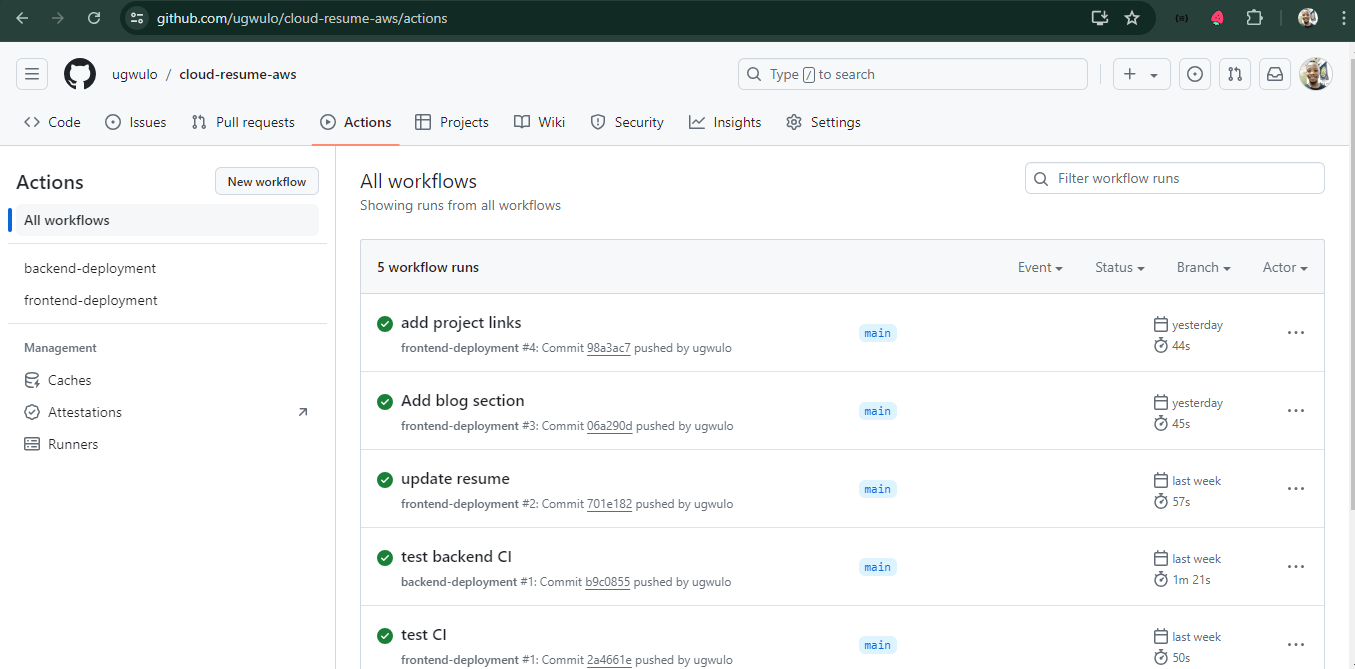Image resolution: width=1355 pixels, height=669 pixels.
Task: Expand the Status filter dropdown
Action: pyautogui.click(x=1119, y=267)
